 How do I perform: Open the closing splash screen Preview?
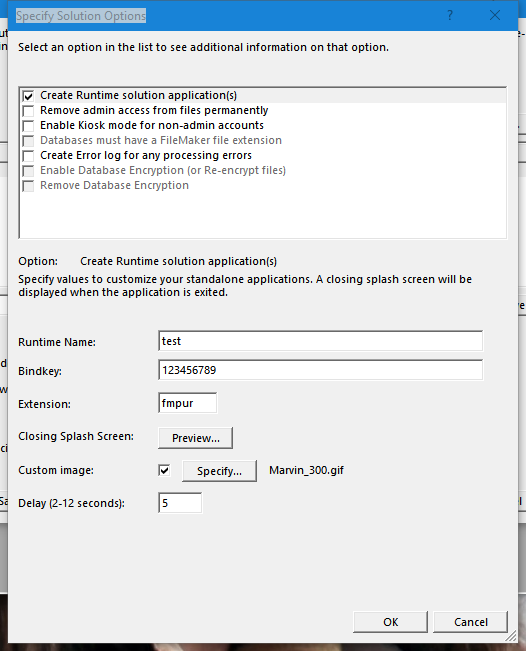click(x=196, y=438)
